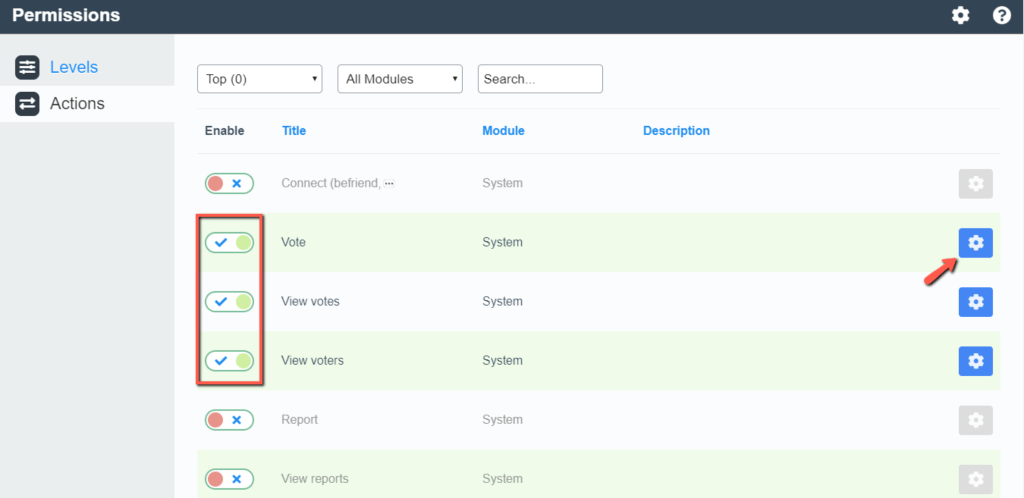Click disabled gear for Report row

(976, 420)
